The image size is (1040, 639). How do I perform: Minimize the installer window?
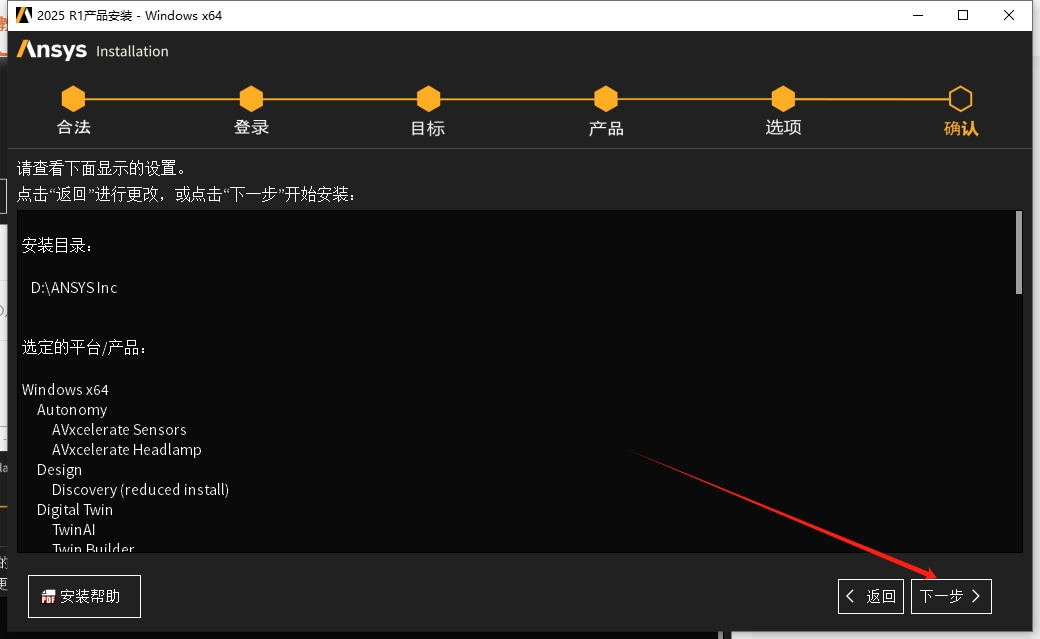point(918,15)
